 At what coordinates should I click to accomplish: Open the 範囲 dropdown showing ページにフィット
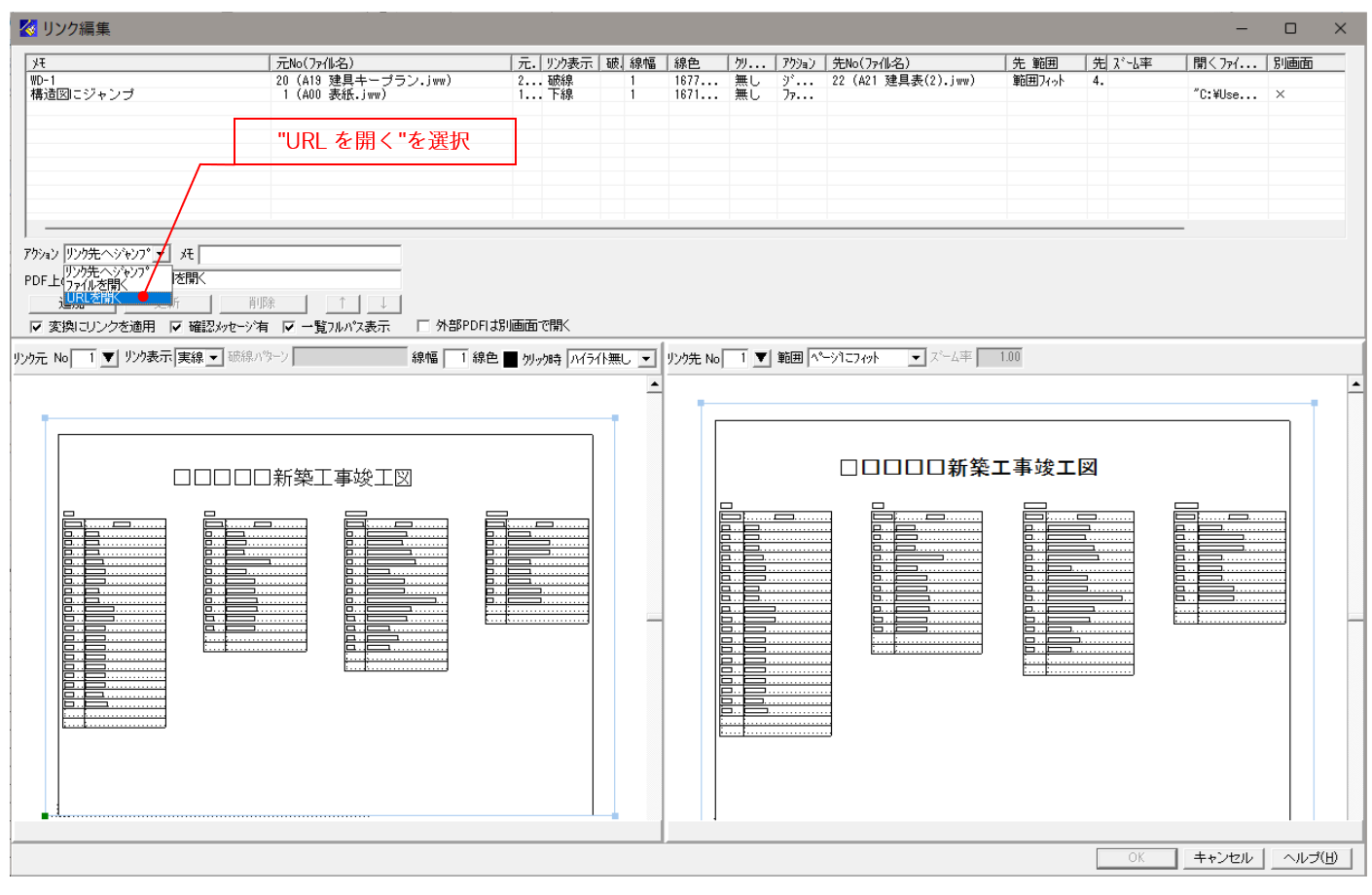[916, 357]
